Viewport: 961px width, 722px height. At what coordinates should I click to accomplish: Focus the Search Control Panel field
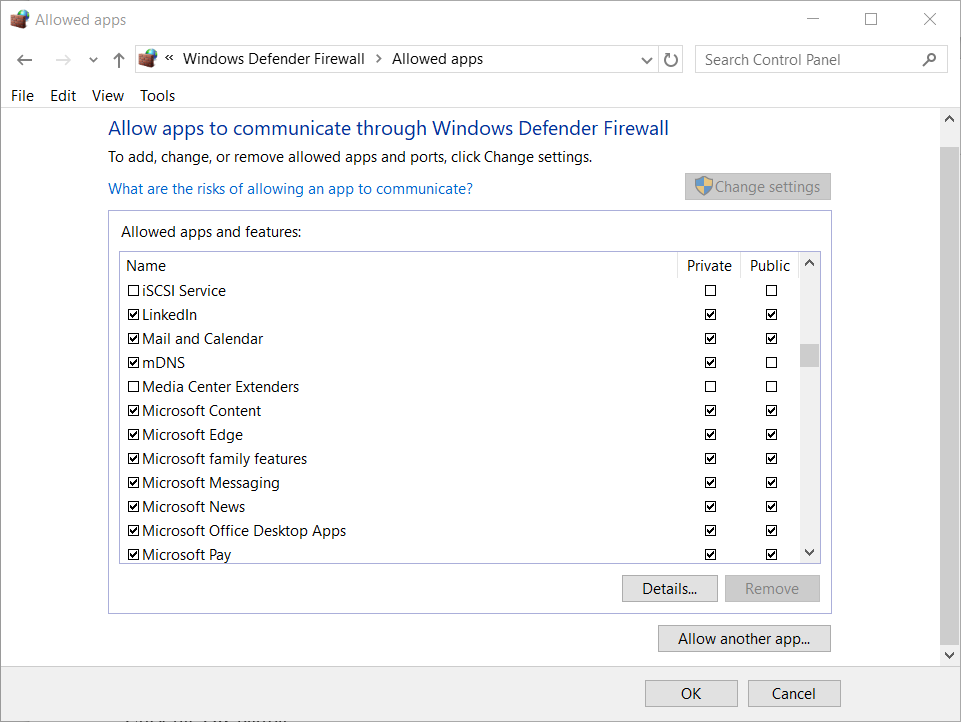[821, 59]
